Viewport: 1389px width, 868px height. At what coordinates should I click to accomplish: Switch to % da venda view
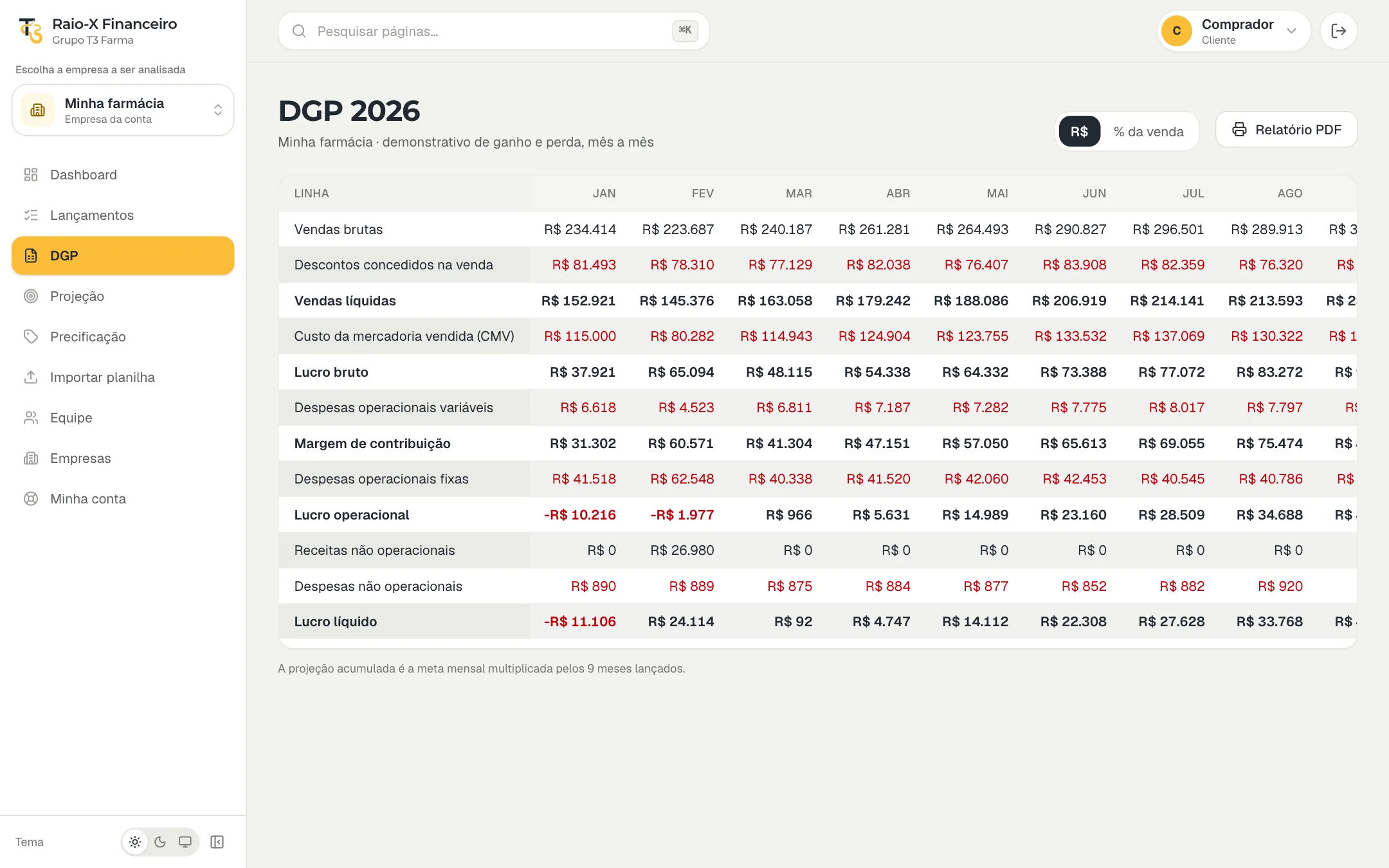(1148, 131)
